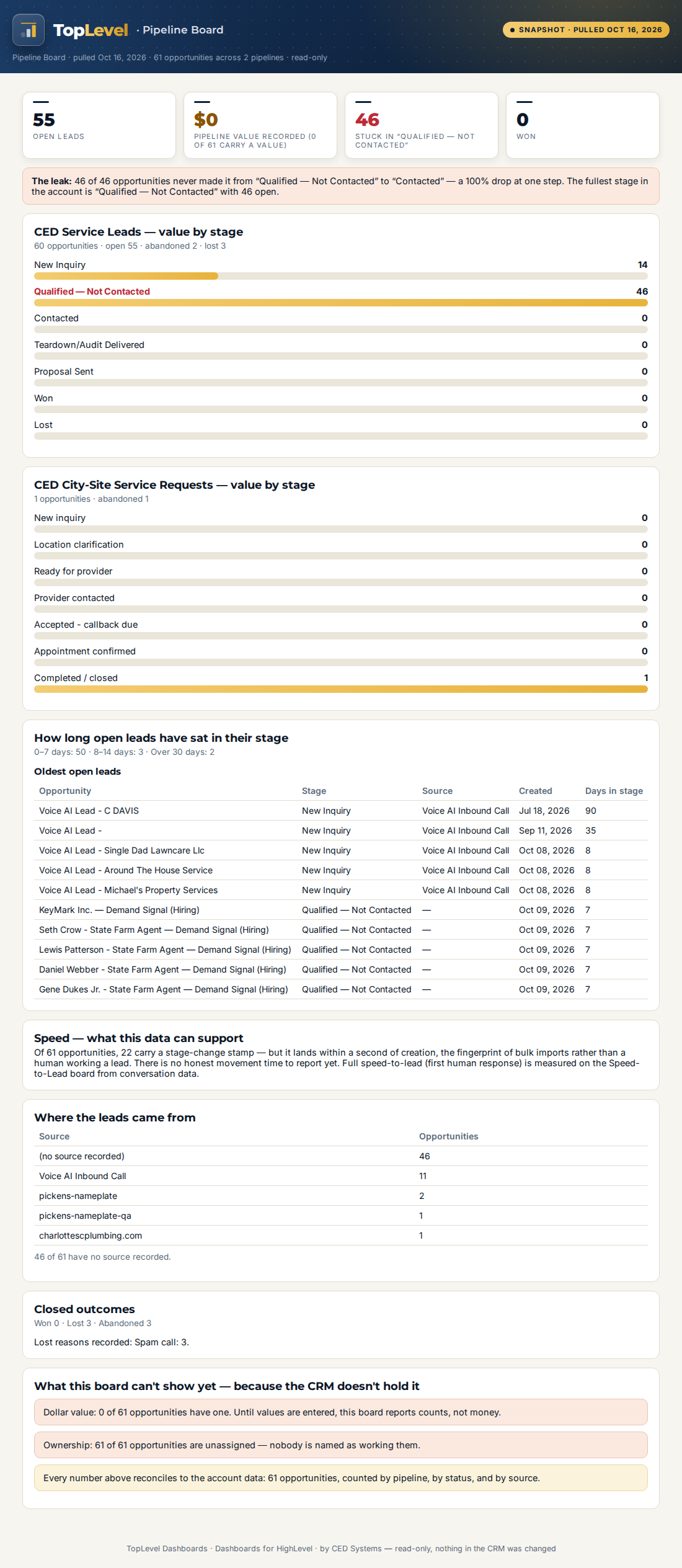Select the $0 pipeline value card
The width and height of the screenshot is (682, 1568).
(x=260, y=125)
